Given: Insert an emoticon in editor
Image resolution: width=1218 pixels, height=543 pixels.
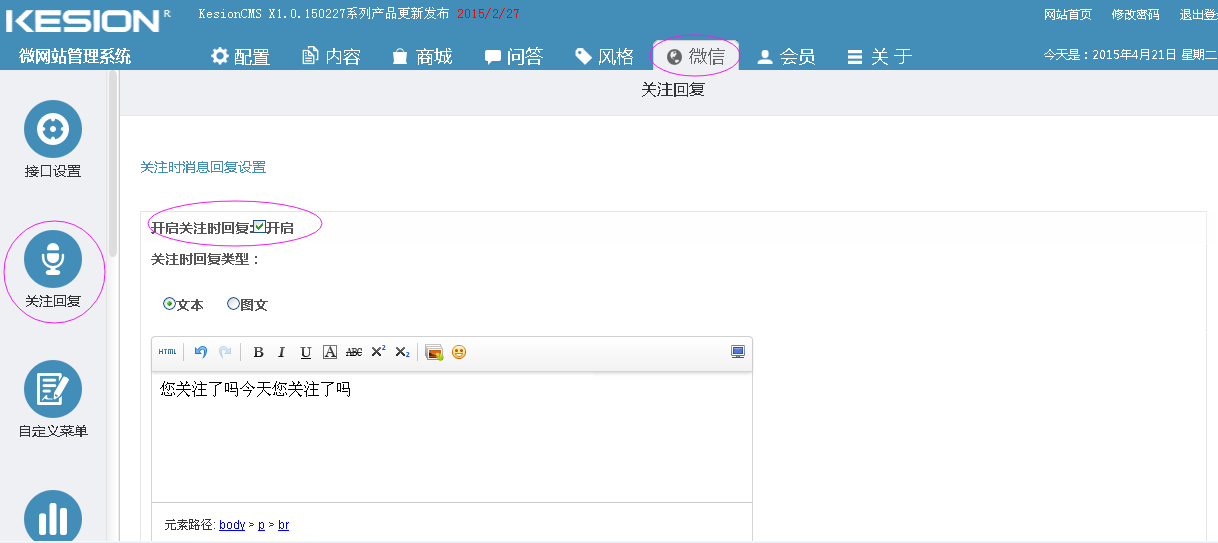Looking at the screenshot, I should pyautogui.click(x=459, y=352).
